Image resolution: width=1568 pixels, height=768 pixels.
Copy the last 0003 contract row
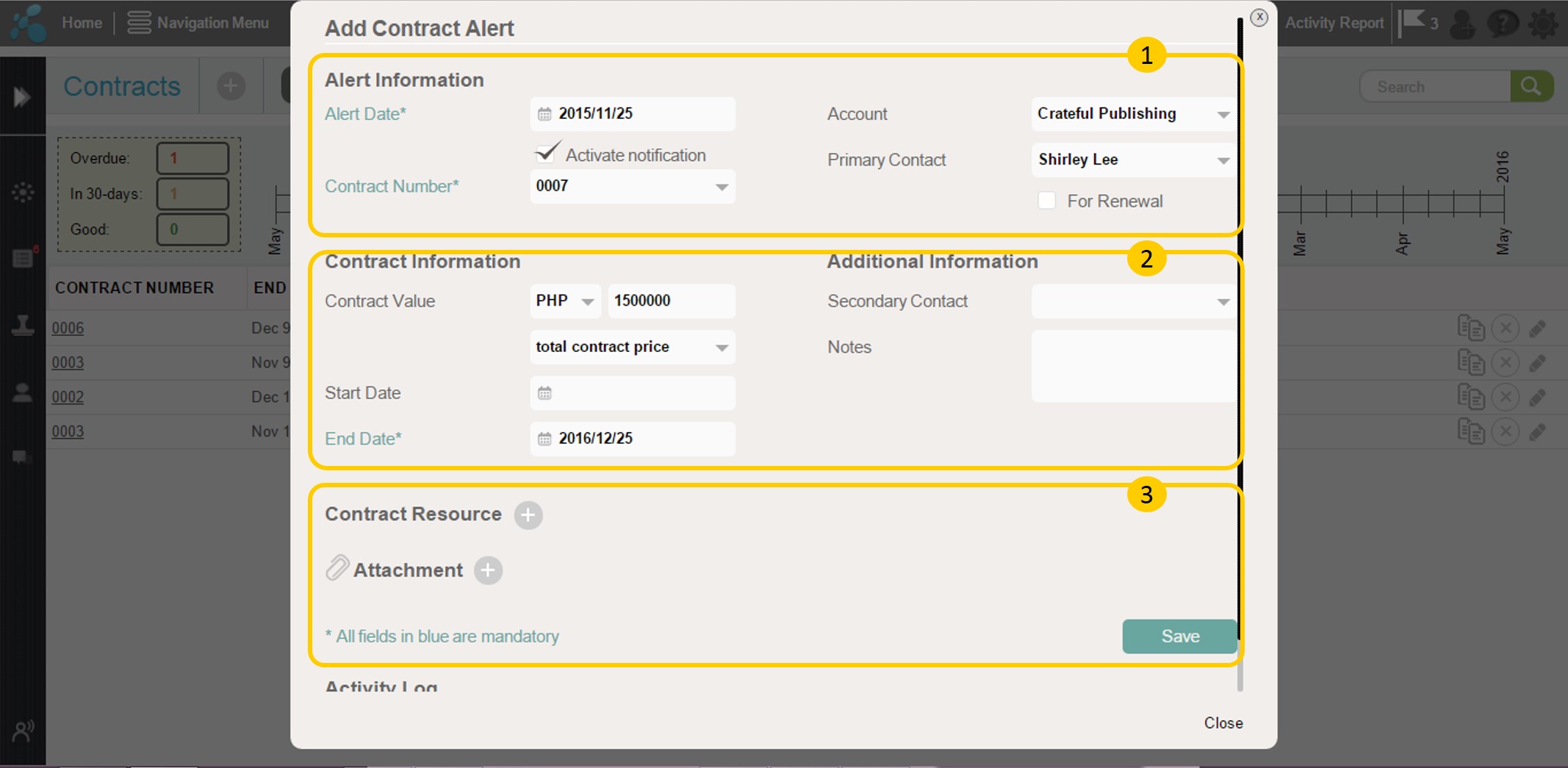pyautogui.click(x=1471, y=431)
